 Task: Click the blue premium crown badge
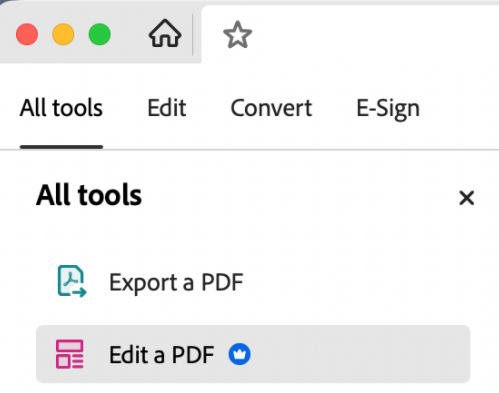239,354
